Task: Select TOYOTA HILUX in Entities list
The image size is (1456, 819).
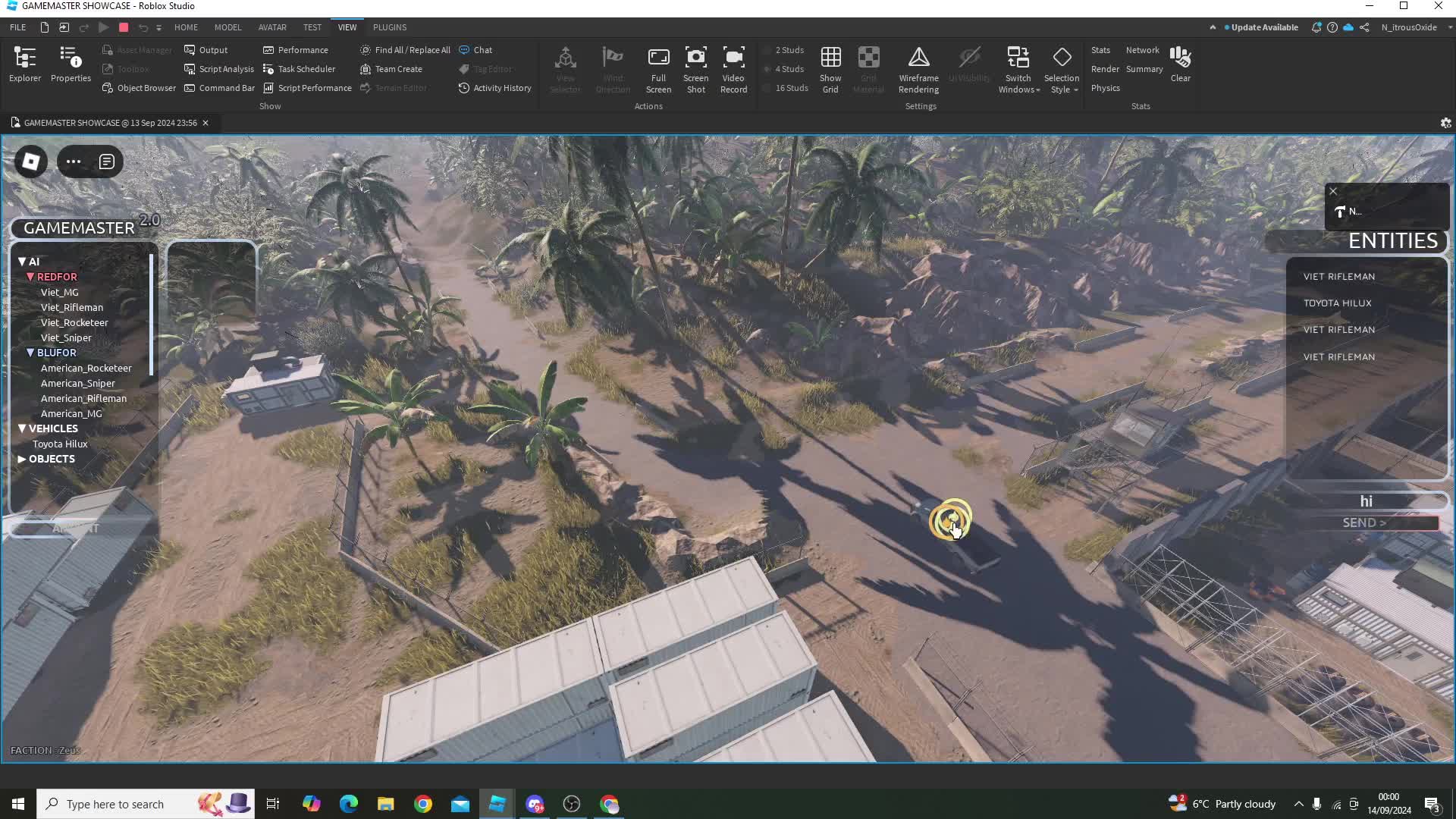Action: (1337, 303)
